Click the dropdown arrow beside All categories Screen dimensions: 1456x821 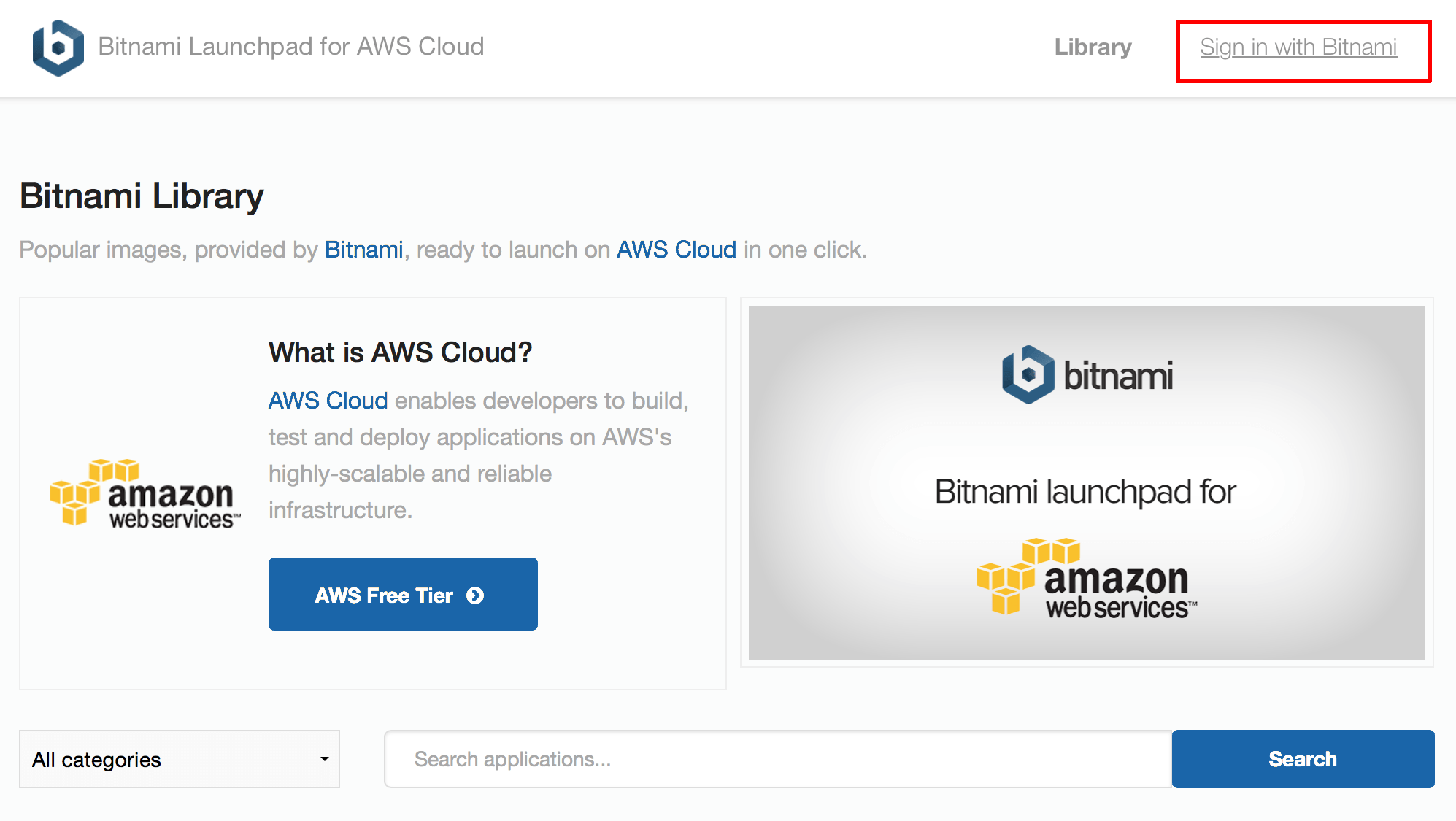coord(324,759)
